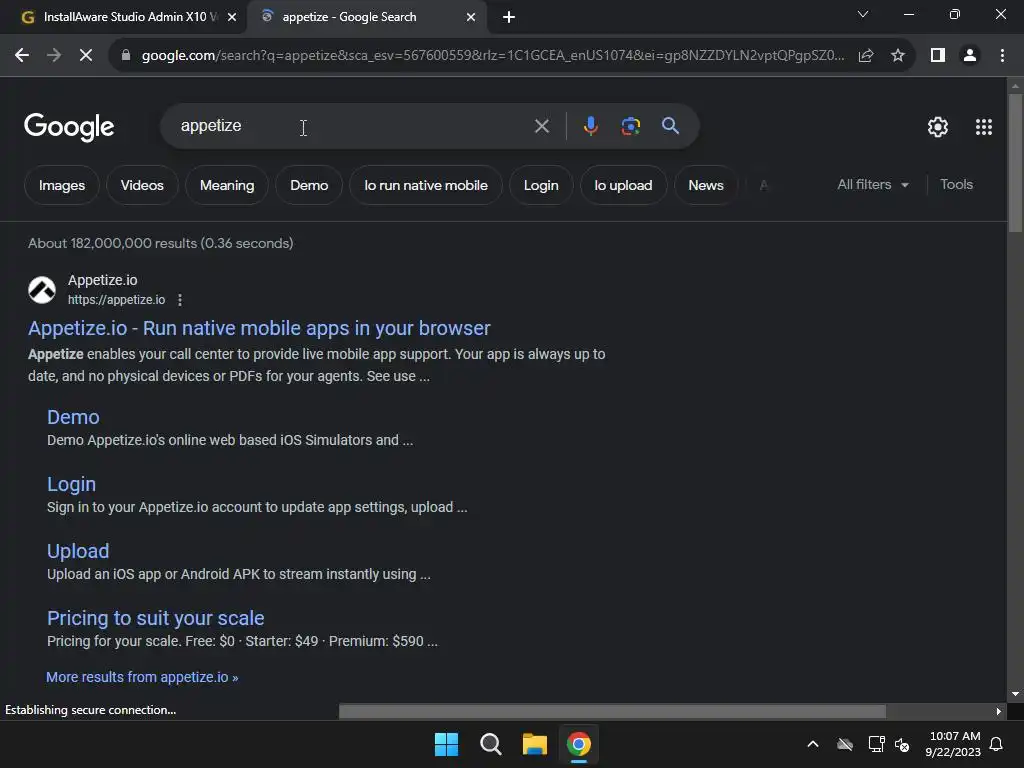Open Google quick settings gear
This screenshot has width=1024, height=768.
pyautogui.click(x=938, y=127)
